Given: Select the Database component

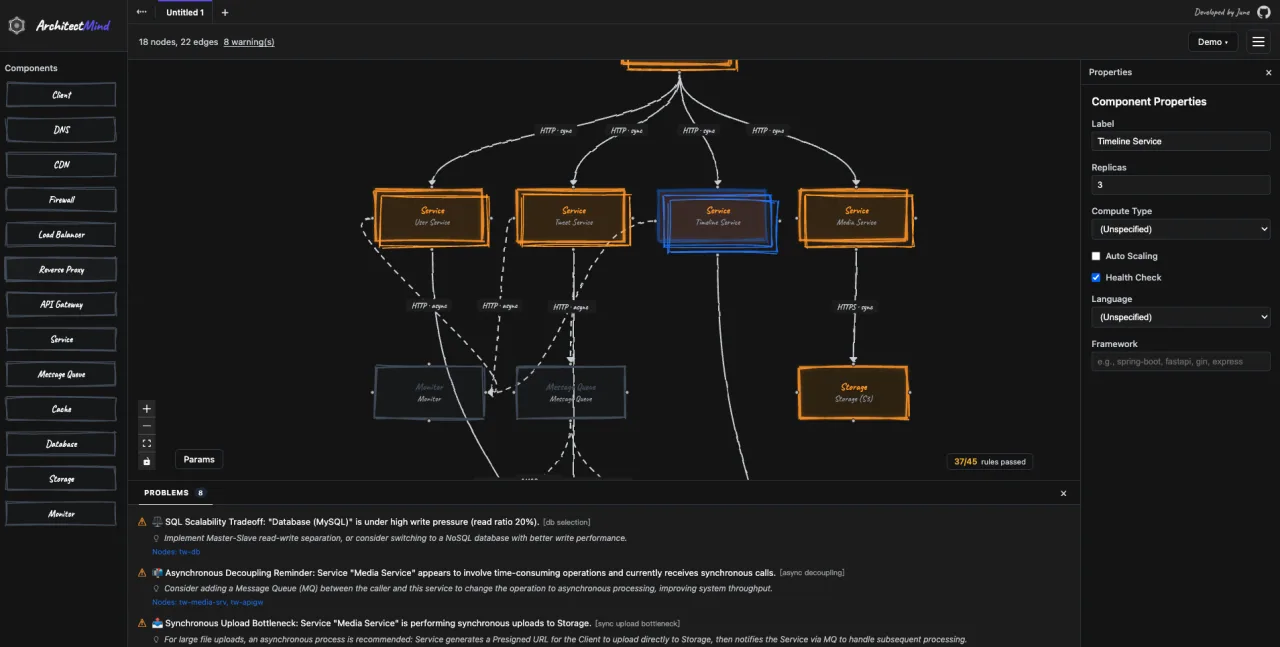Looking at the screenshot, I should pyautogui.click(x=61, y=444).
